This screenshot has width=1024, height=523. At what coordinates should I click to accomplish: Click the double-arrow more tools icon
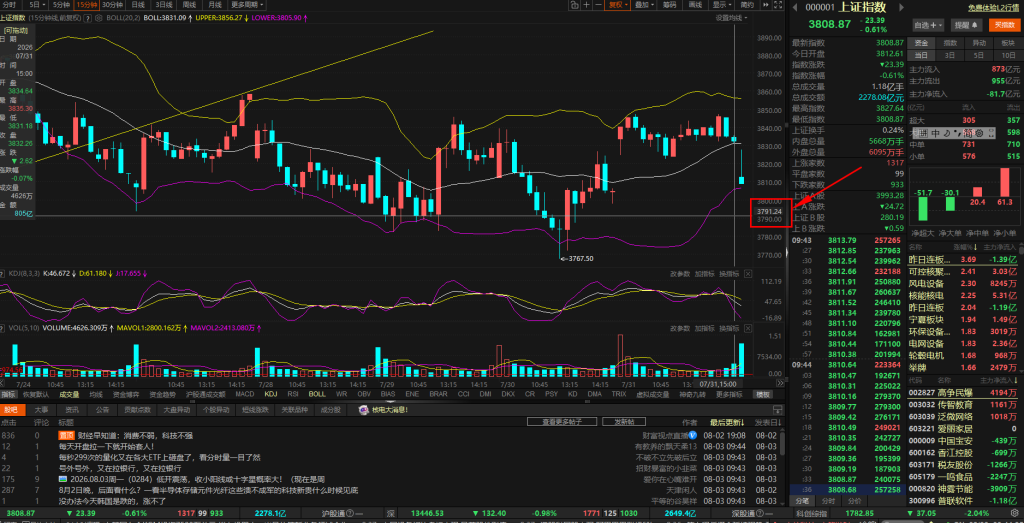point(765,5)
